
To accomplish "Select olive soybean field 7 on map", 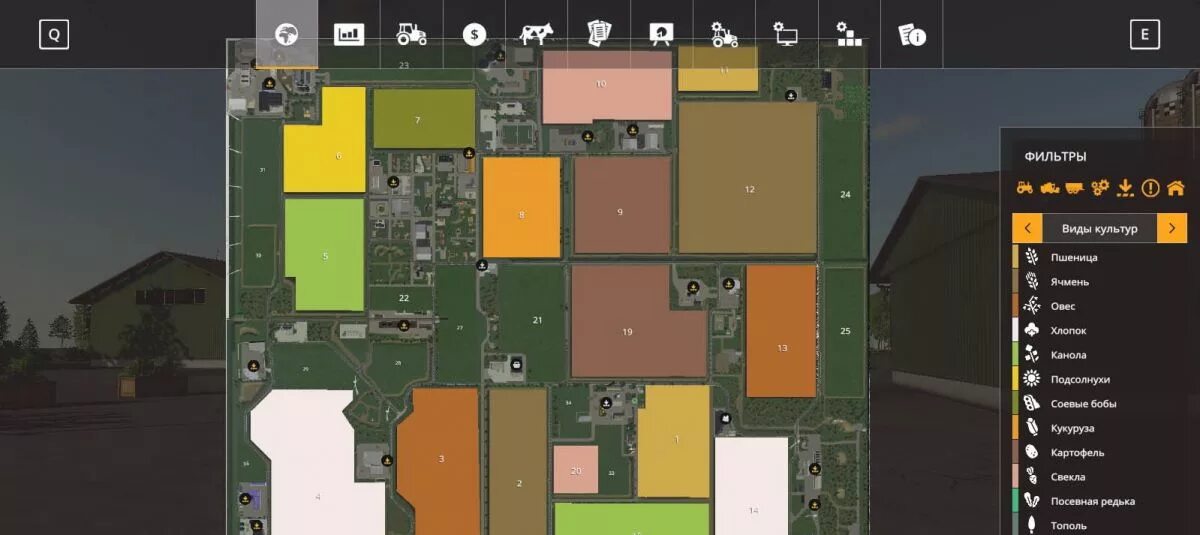I will pos(424,119).
